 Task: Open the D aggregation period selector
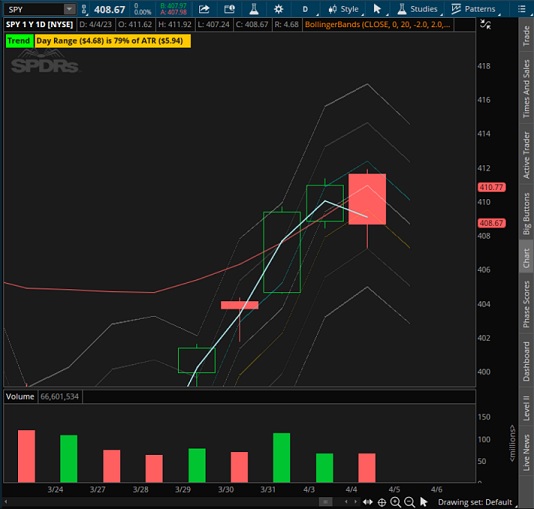(305, 9)
